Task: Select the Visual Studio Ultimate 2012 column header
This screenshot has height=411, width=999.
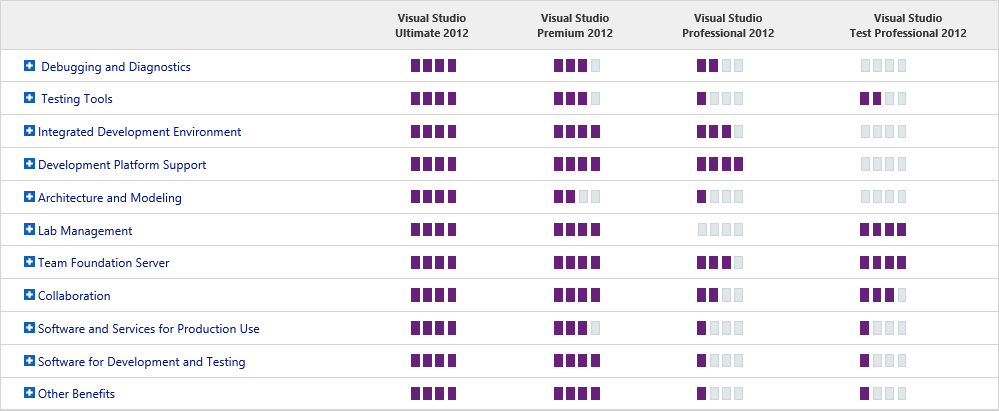Action: [x=432, y=25]
